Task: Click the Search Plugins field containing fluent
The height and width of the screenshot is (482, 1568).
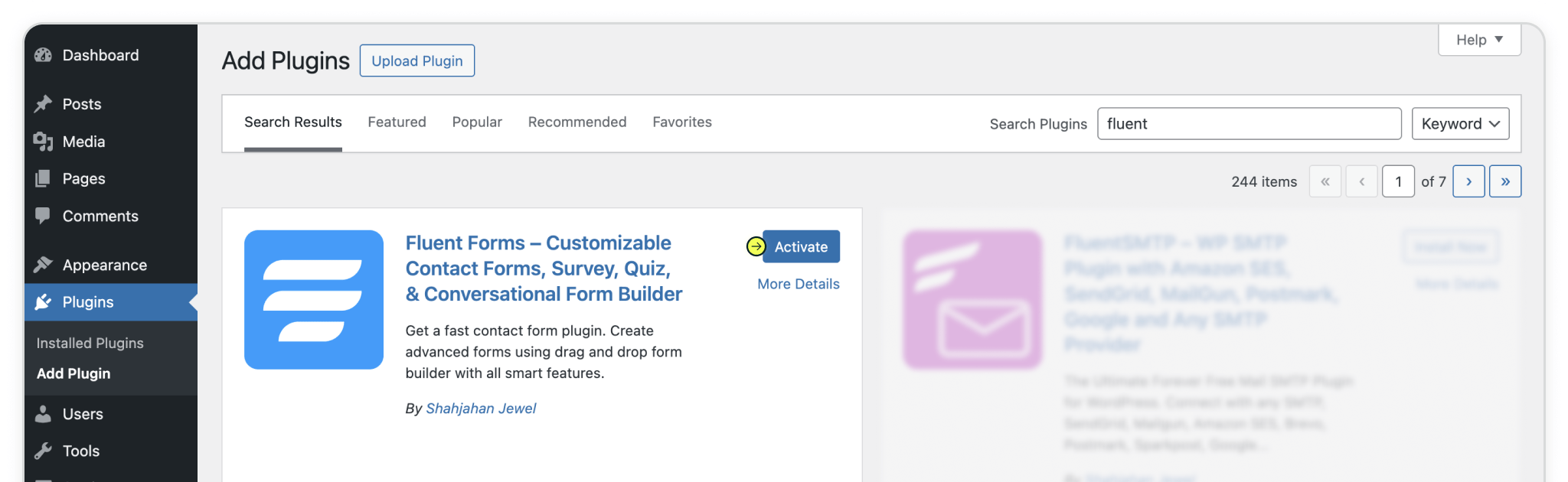Action: tap(1249, 124)
